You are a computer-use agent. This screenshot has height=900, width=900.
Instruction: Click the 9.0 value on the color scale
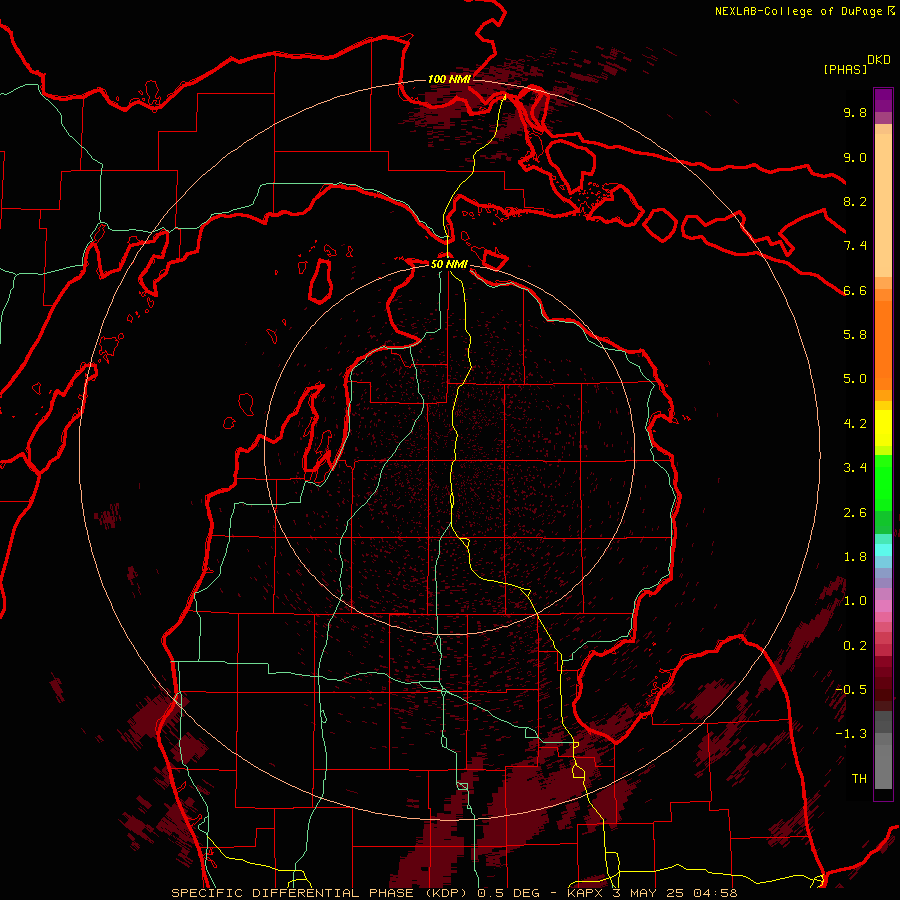[855, 157]
